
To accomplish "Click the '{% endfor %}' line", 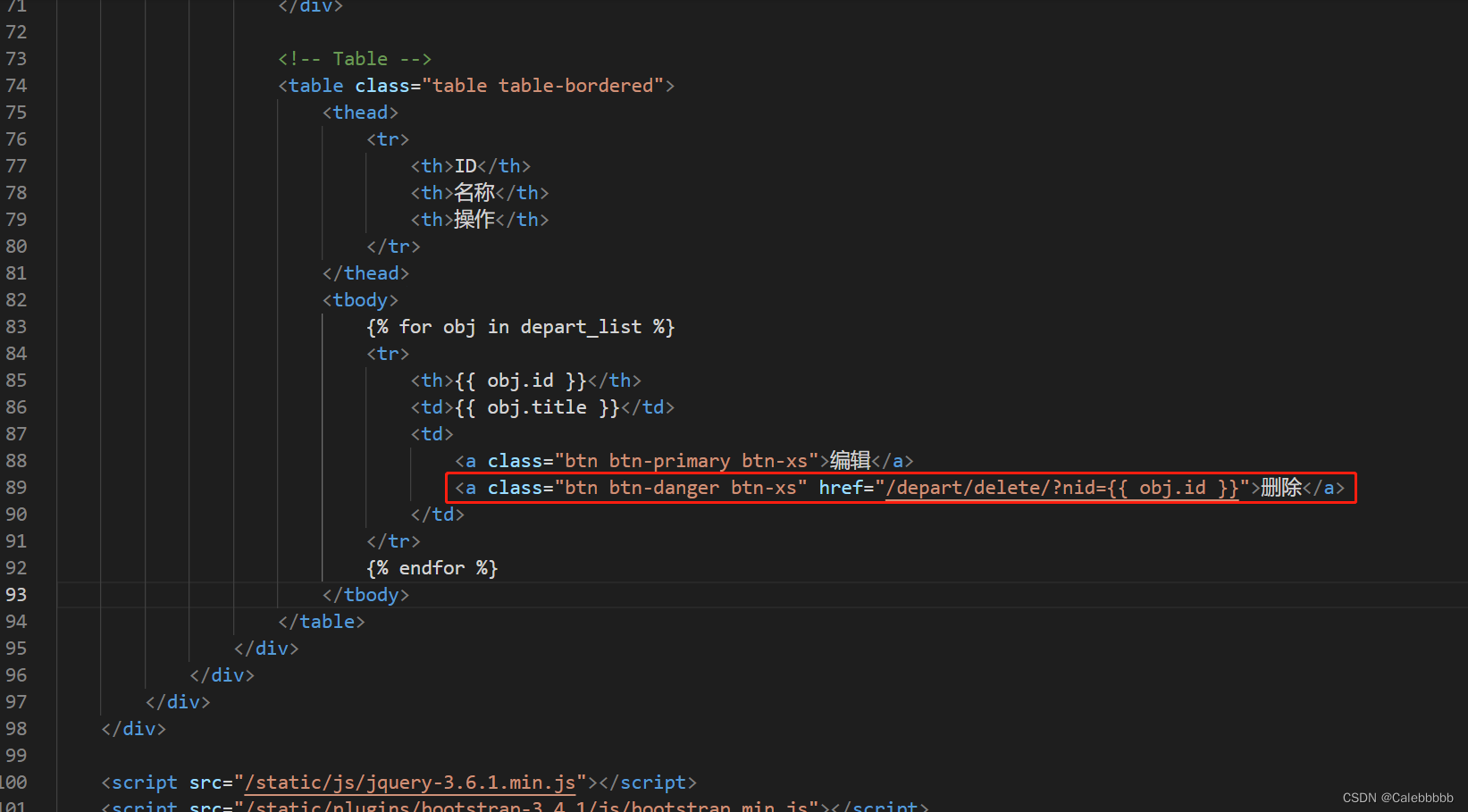I will tap(432, 568).
